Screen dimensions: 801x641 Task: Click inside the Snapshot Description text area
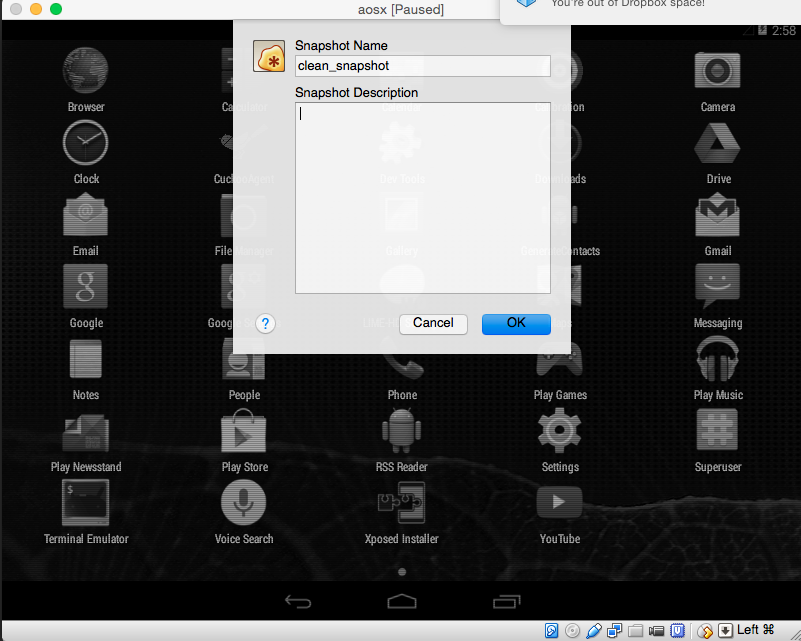click(x=422, y=198)
